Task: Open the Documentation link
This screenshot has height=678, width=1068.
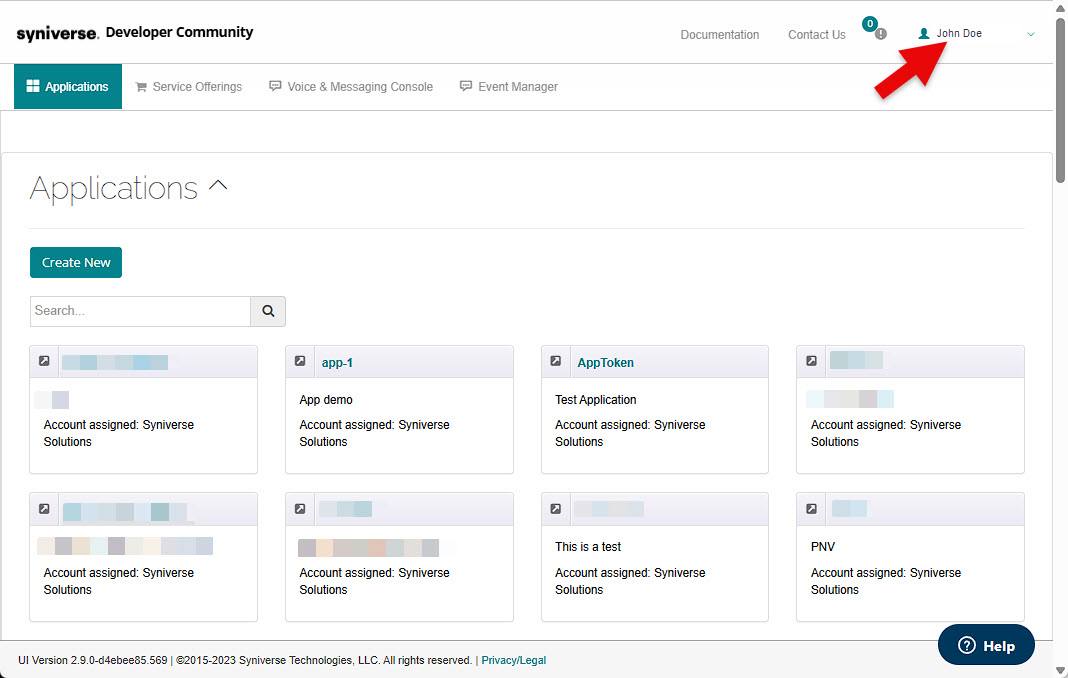Action: pyautogui.click(x=719, y=35)
